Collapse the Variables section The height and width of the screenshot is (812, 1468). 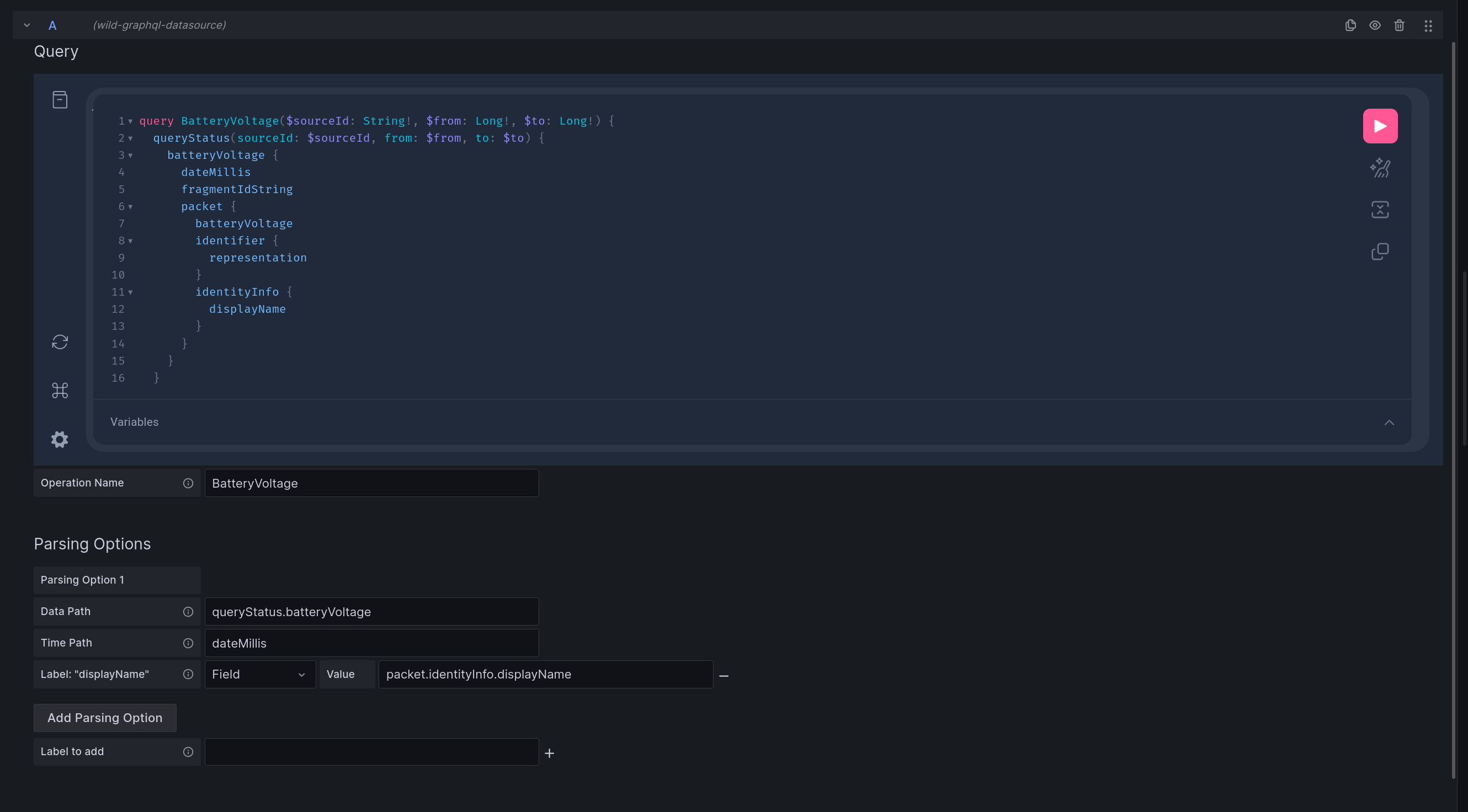[1390, 422]
